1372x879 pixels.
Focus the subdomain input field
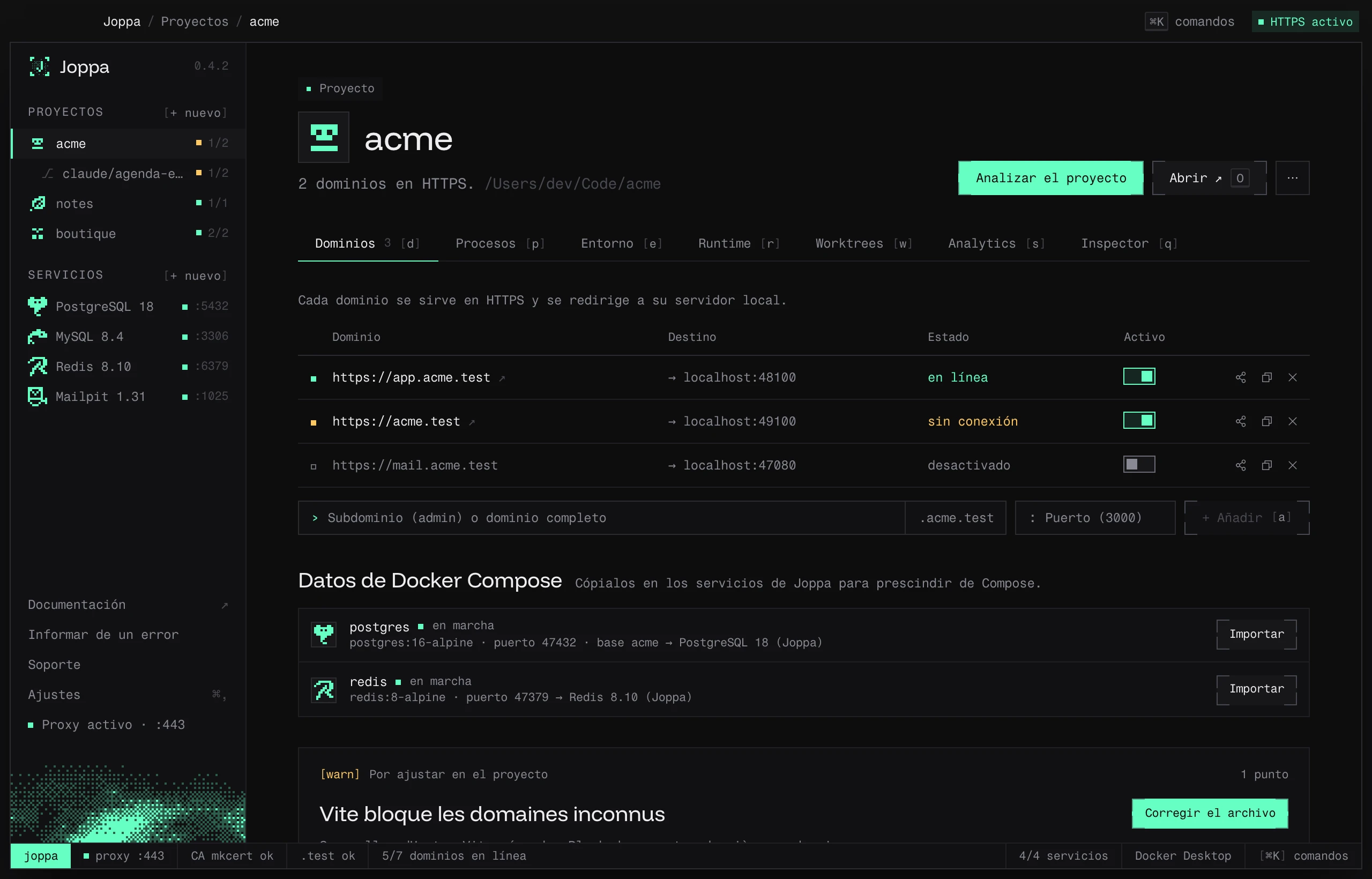(x=601, y=518)
